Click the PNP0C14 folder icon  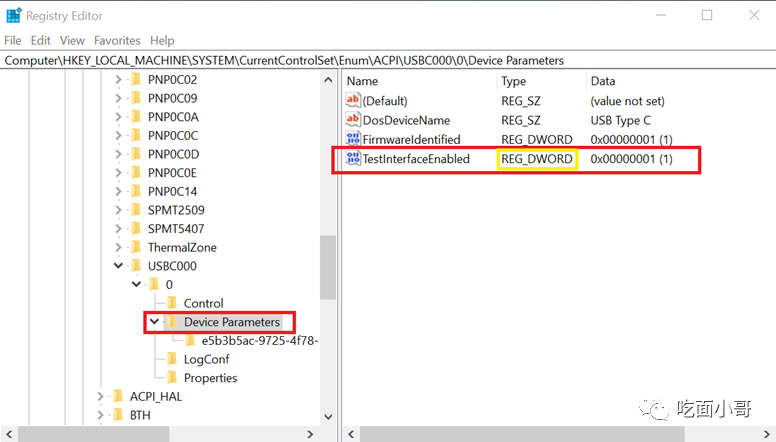136,192
